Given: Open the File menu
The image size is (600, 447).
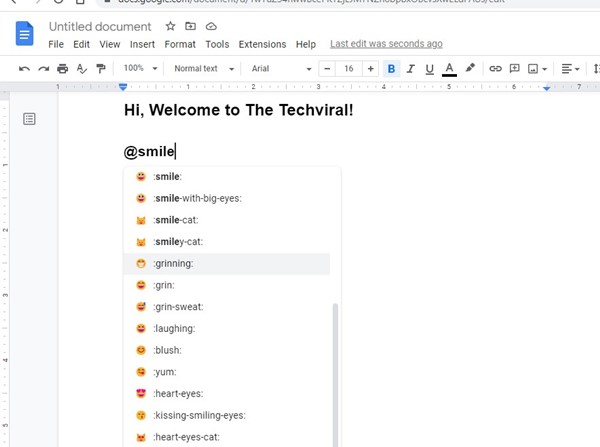Looking at the screenshot, I should point(56,44).
